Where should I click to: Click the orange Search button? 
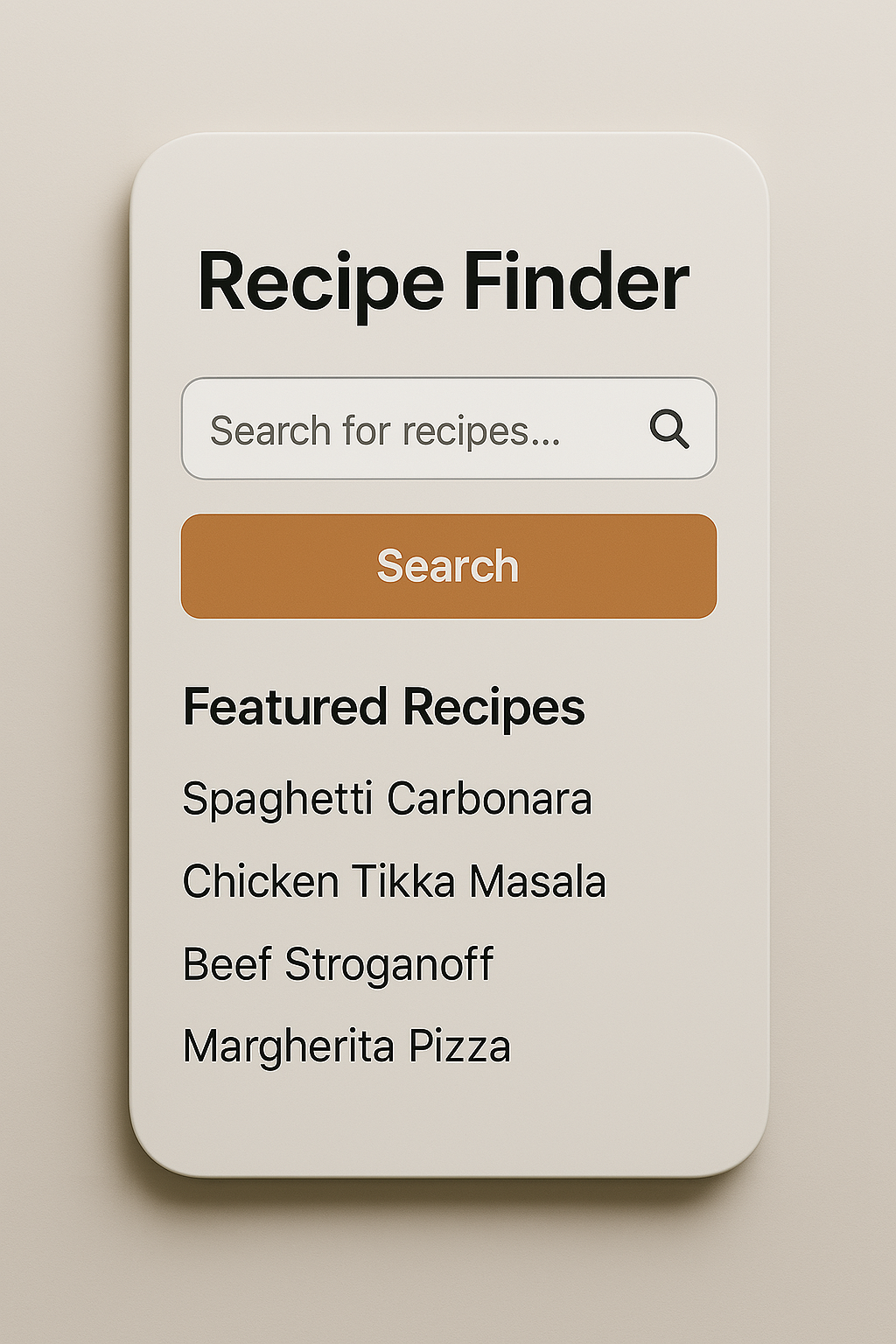tap(449, 566)
